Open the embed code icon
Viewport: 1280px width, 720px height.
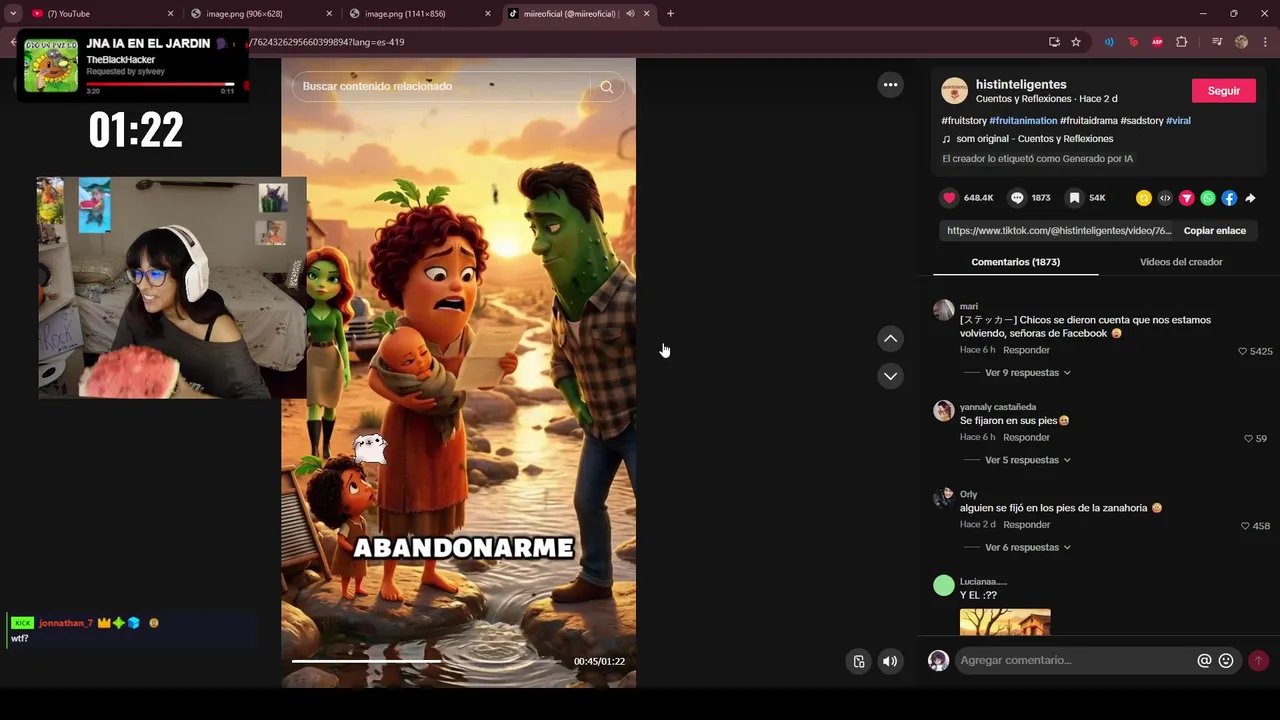pyautogui.click(x=1165, y=198)
